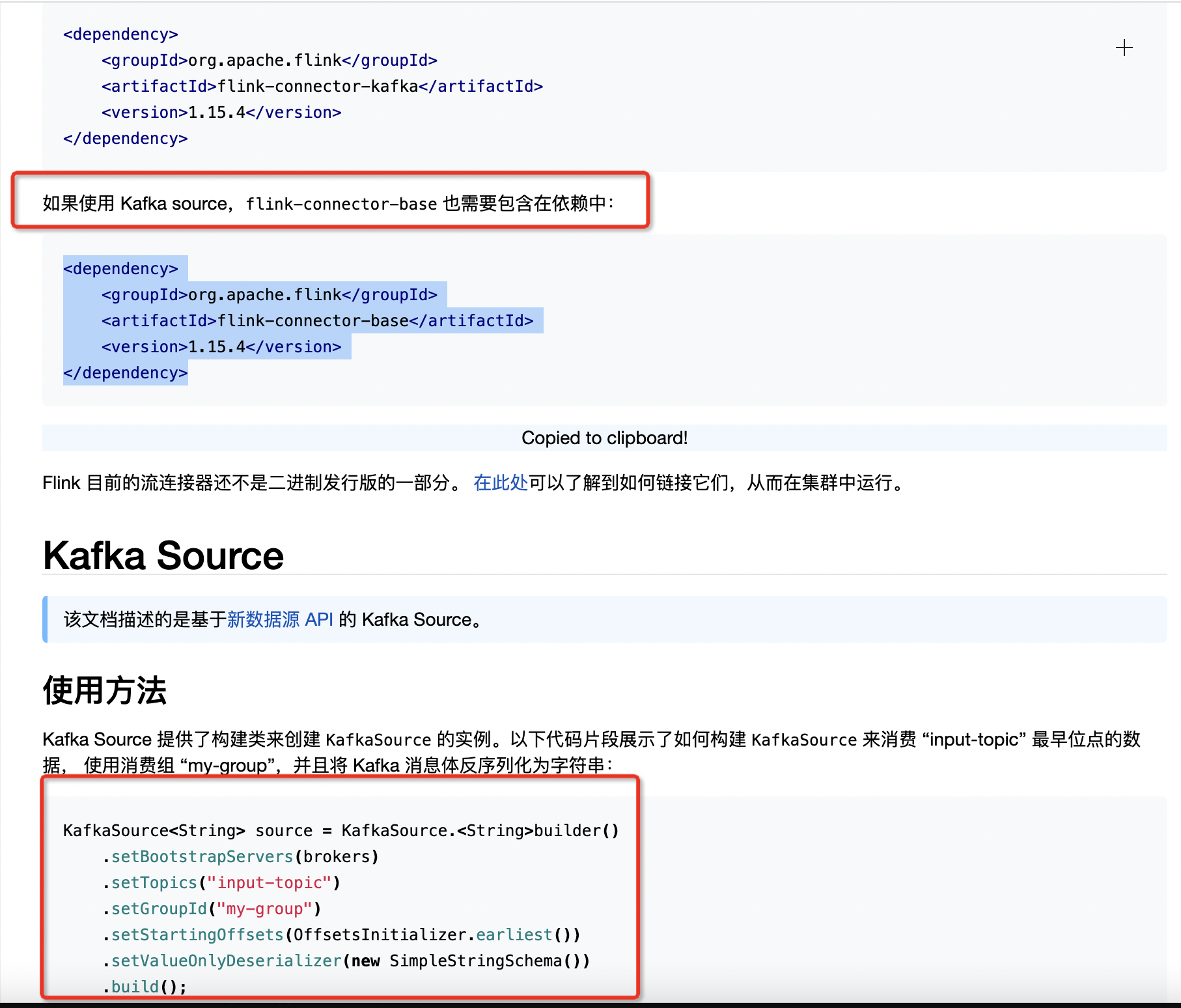Screen dimensions: 1181x1008
Task: Click groupId line in the first dependency block
Action: click(x=270, y=60)
